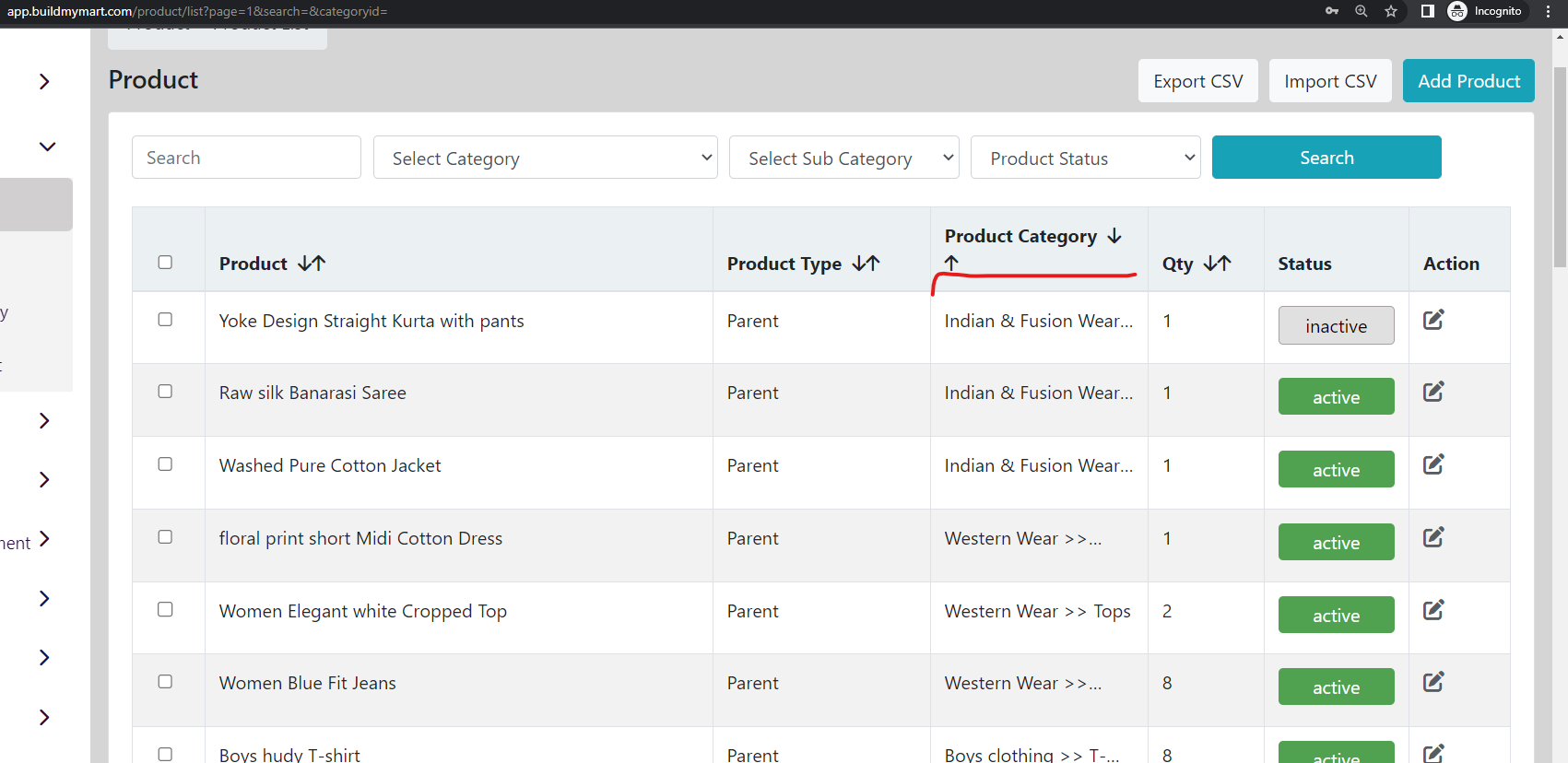This screenshot has height=763, width=1568.
Task: Open Chrome three-dot menu
Action: click(x=1548, y=11)
